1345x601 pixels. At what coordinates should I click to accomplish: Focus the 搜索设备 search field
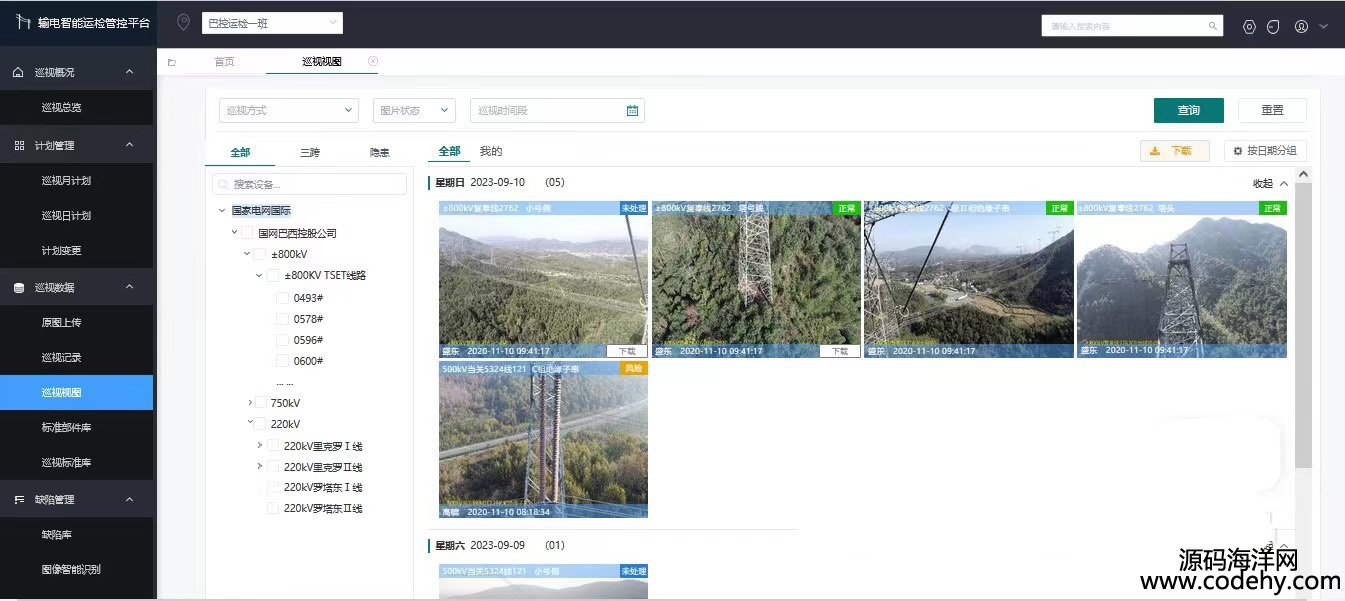click(309, 184)
